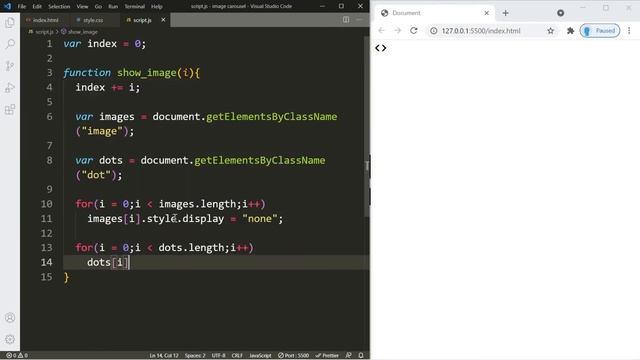Open the View menu
Viewport: 640px width, 360px height.
tap(82, 7)
